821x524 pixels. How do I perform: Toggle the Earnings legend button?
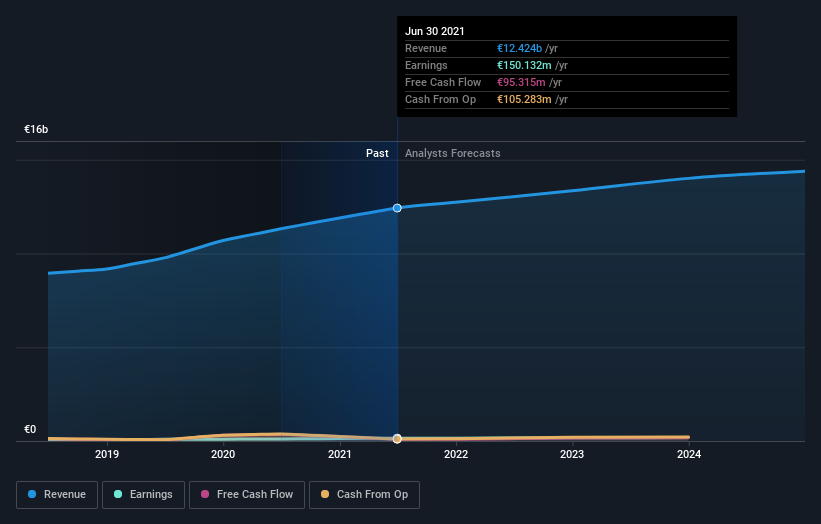tap(143, 495)
